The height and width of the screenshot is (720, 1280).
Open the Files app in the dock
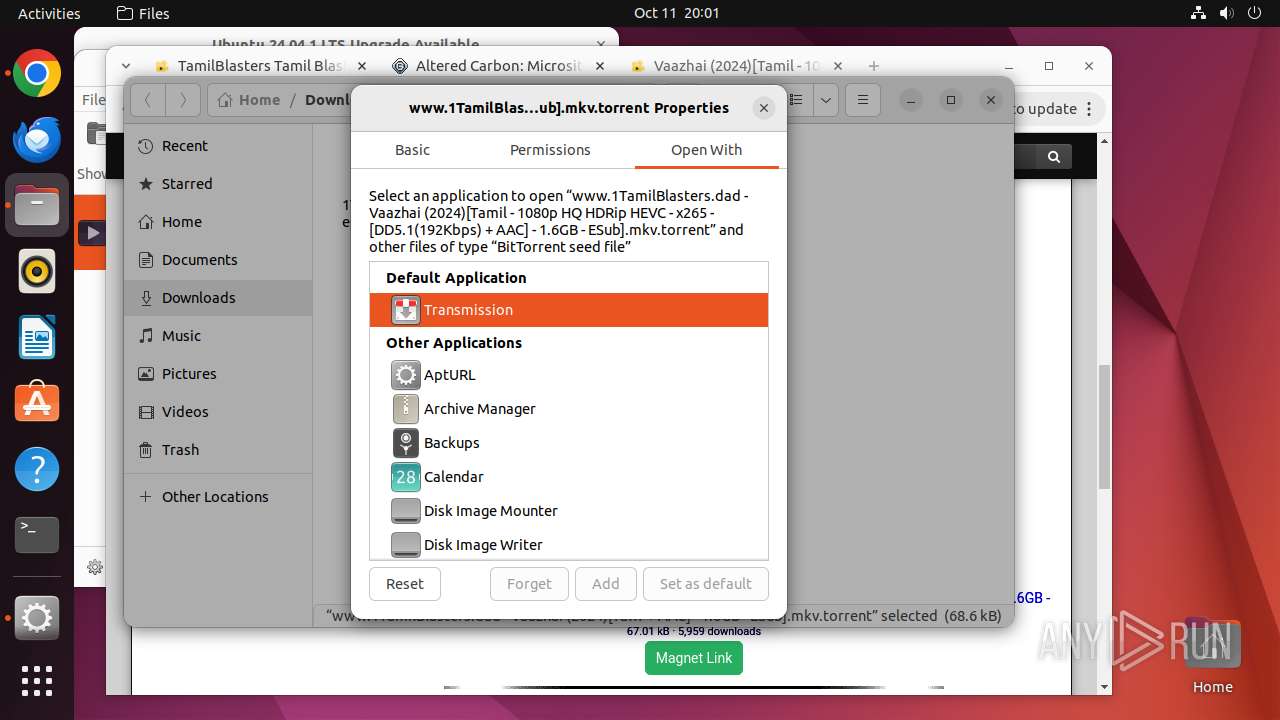point(37,205)
